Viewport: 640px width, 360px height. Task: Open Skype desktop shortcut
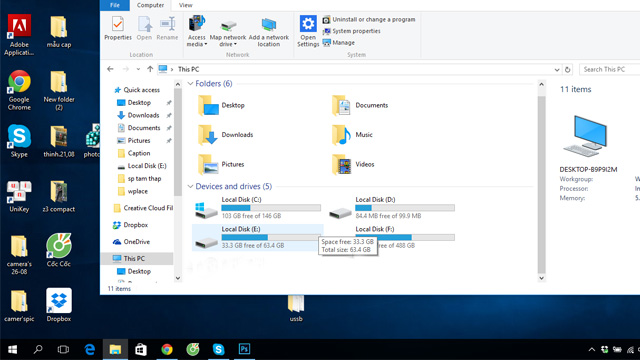point(19,141)
